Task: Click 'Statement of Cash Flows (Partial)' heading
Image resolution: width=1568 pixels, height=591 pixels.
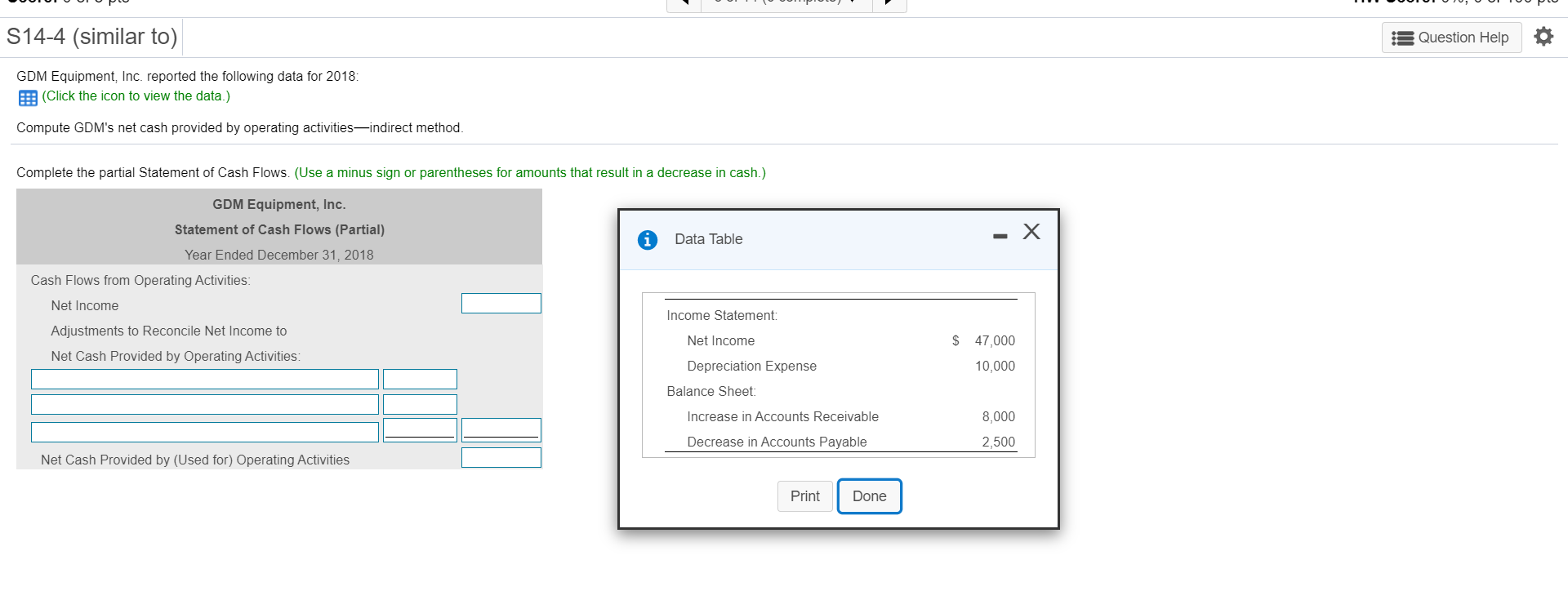Action: (x=279, y=230)
